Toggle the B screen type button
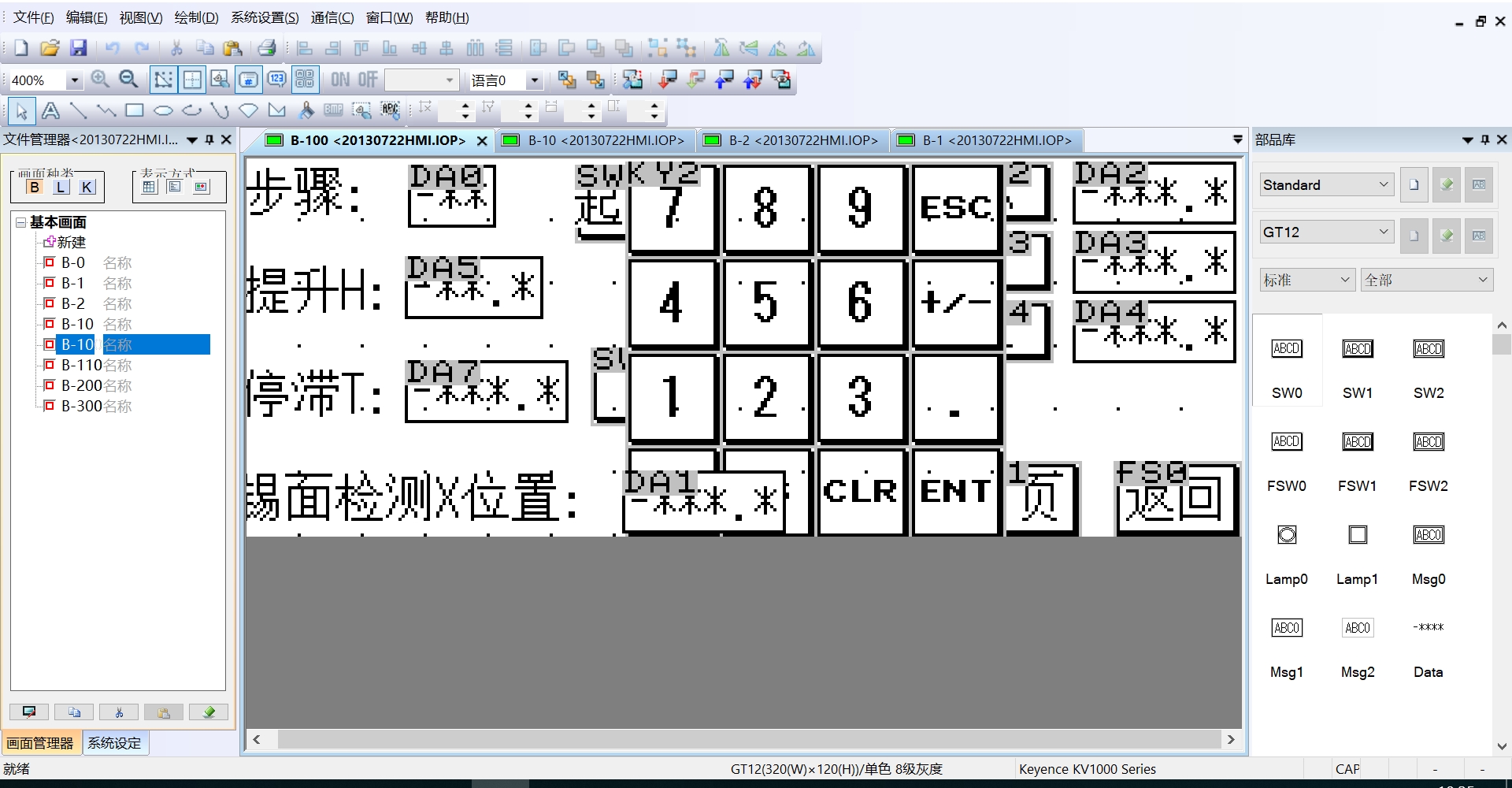The width and height of the screenshot is (1512, 788). (x=35, y=187)
